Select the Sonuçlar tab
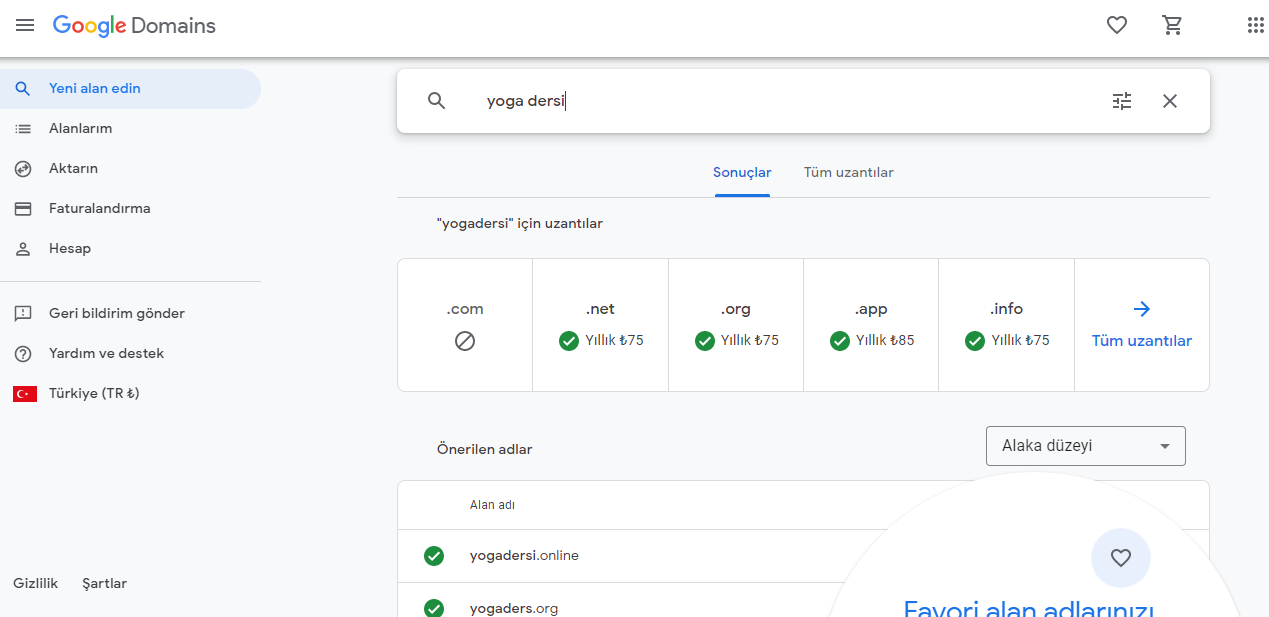Screen dimensions: 1269x617 coord(741,173)
